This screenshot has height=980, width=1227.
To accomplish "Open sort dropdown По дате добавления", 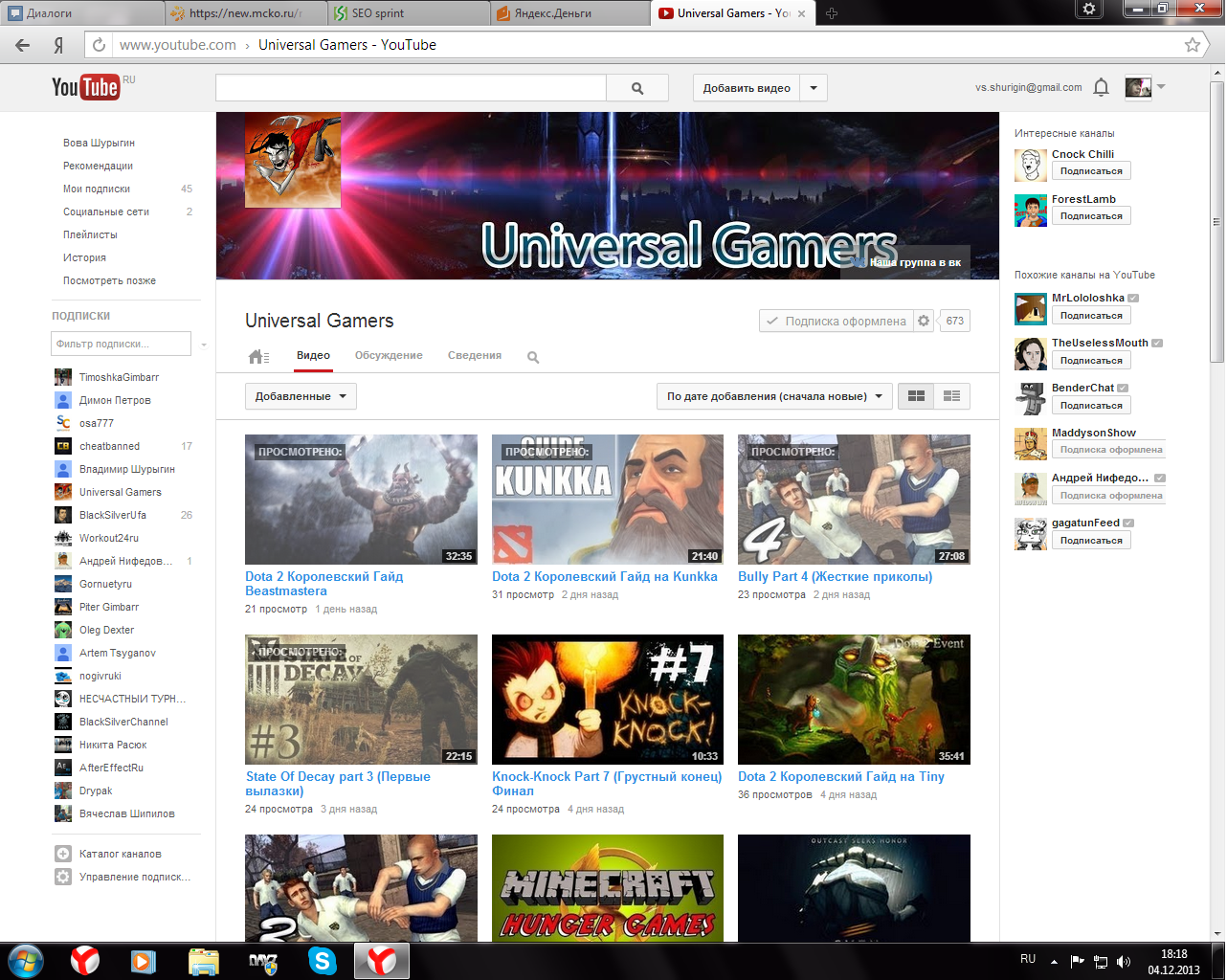I will pos(774,396).
